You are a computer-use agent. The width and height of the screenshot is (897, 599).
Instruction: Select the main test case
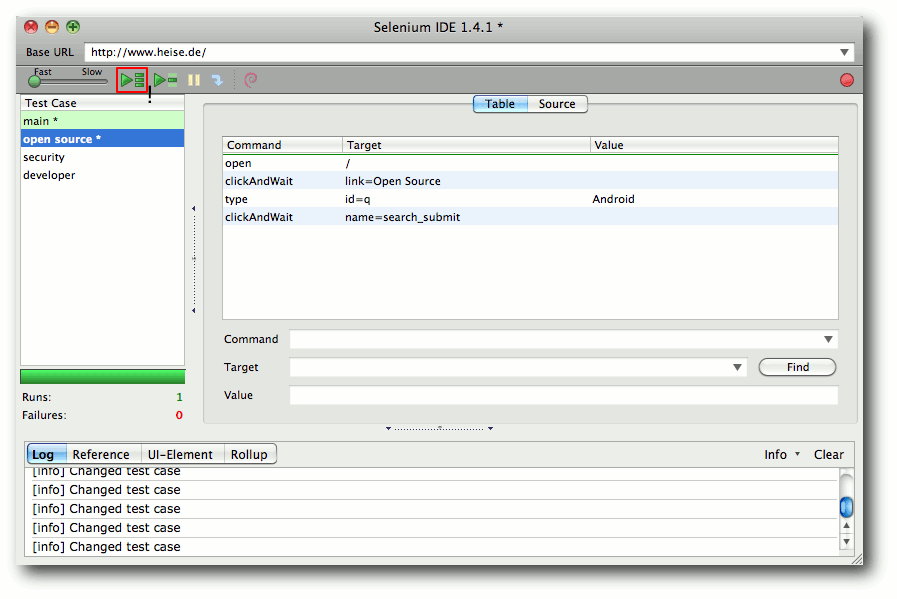tap(102, 121)
